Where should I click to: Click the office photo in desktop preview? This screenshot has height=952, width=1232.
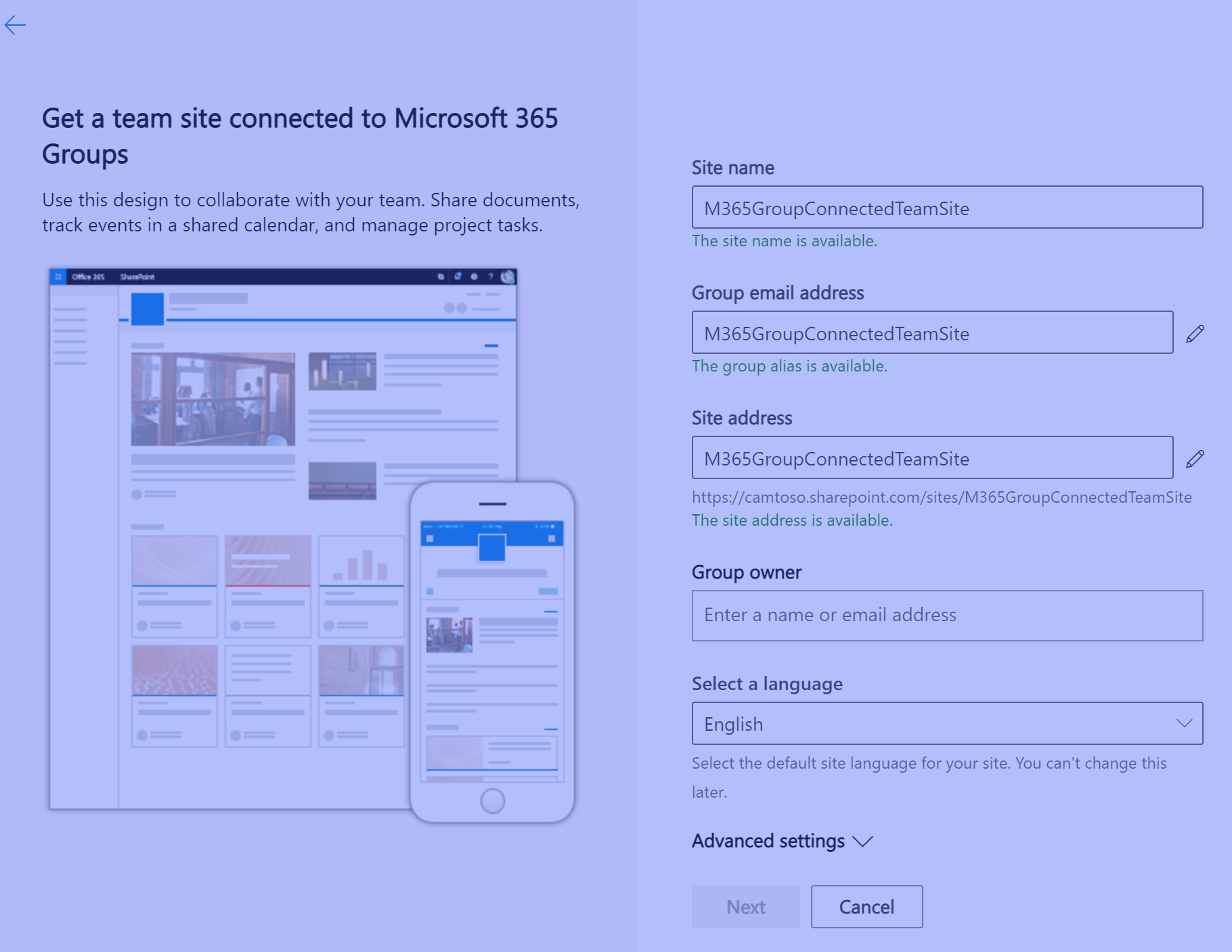coord(213,399)
